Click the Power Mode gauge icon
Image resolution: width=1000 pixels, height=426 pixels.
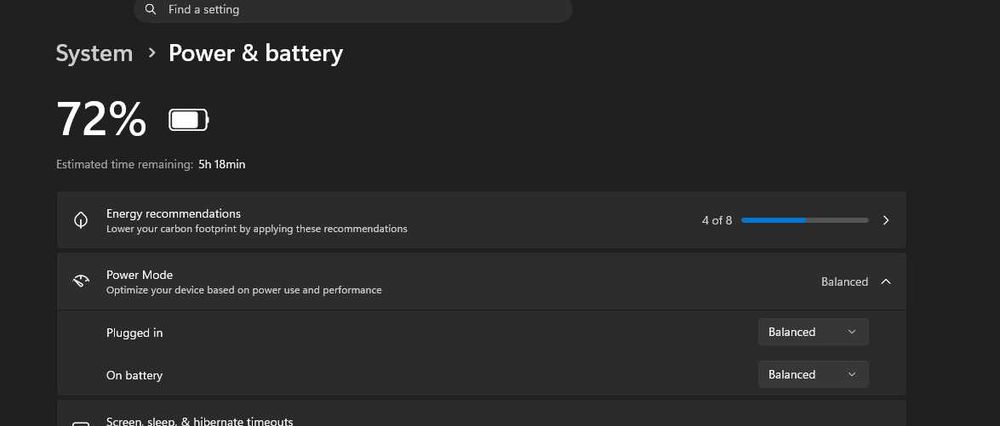(x=81, y=281)
